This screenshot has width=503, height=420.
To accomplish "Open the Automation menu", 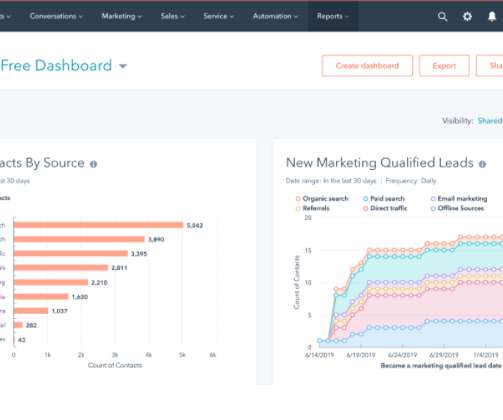I will pyautogui.click(x=275, y=16).
